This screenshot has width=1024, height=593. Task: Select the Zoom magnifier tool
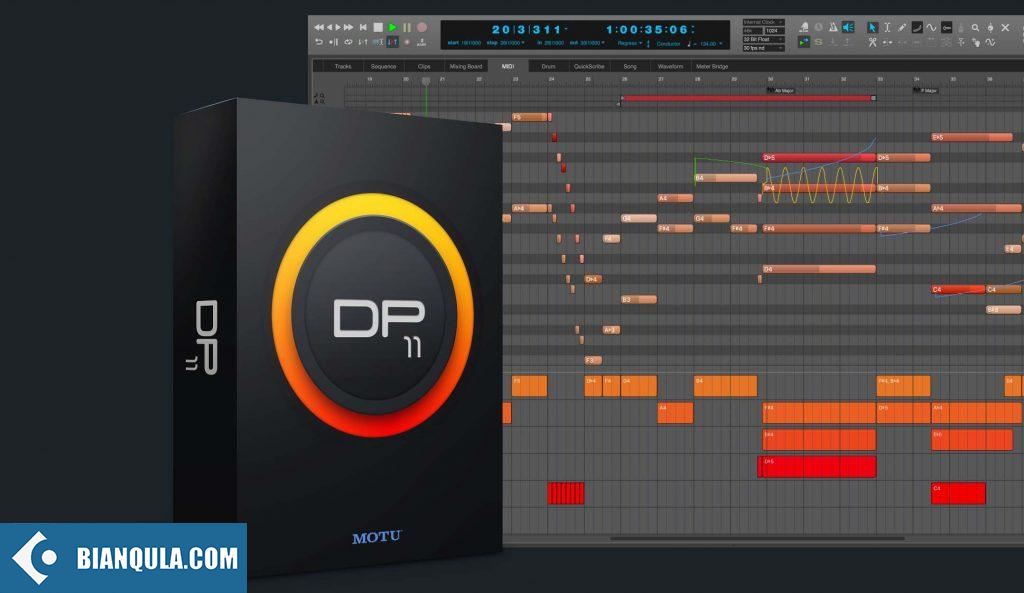(975, 27)
